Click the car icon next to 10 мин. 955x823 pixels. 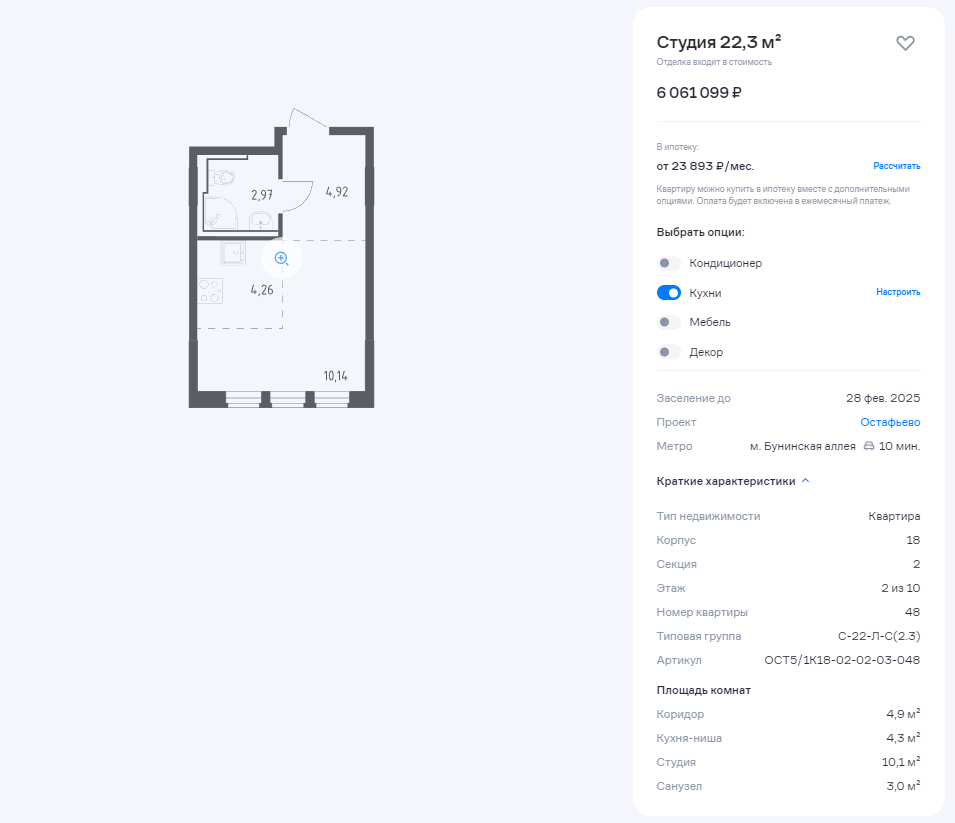(x=869, y=446)
